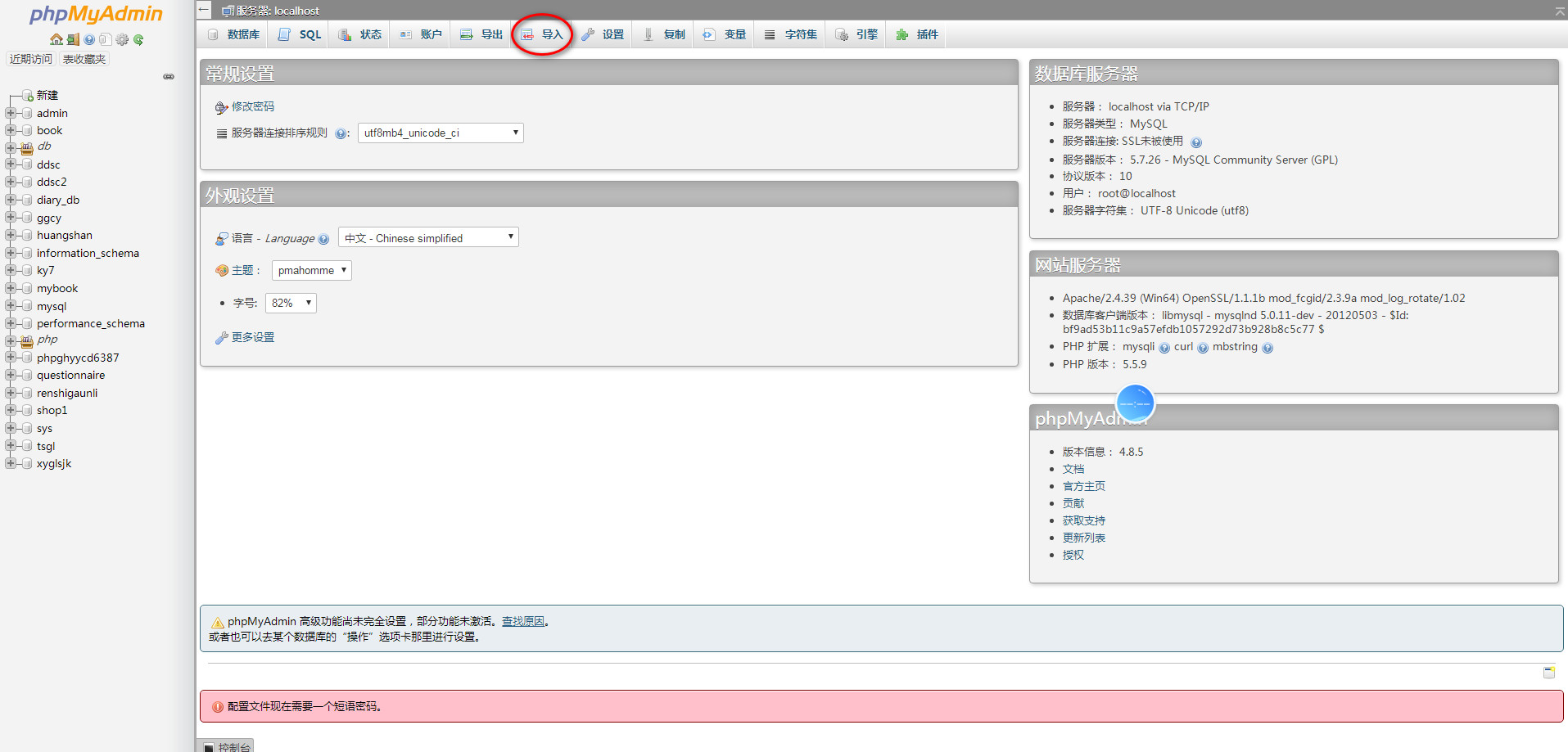Open the utf8mb4_unicode_ci collation dropdown

pos(441,133)
